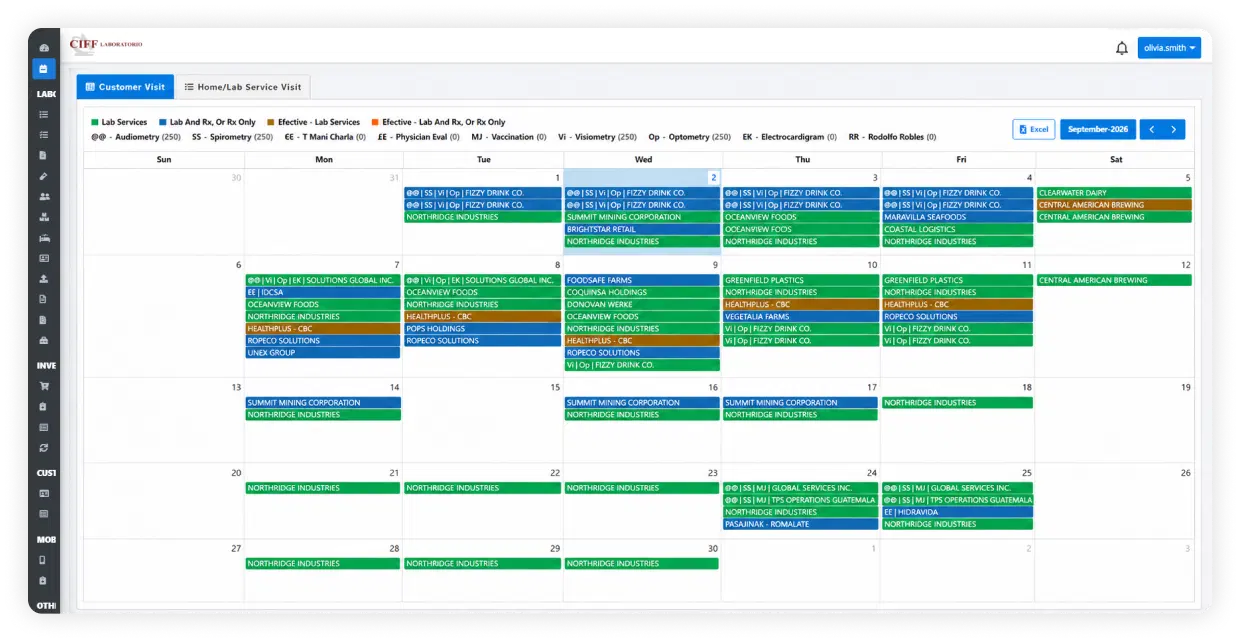Expand the LAB sidebar section header
The image size is (1241, 642).
(47, 94)
